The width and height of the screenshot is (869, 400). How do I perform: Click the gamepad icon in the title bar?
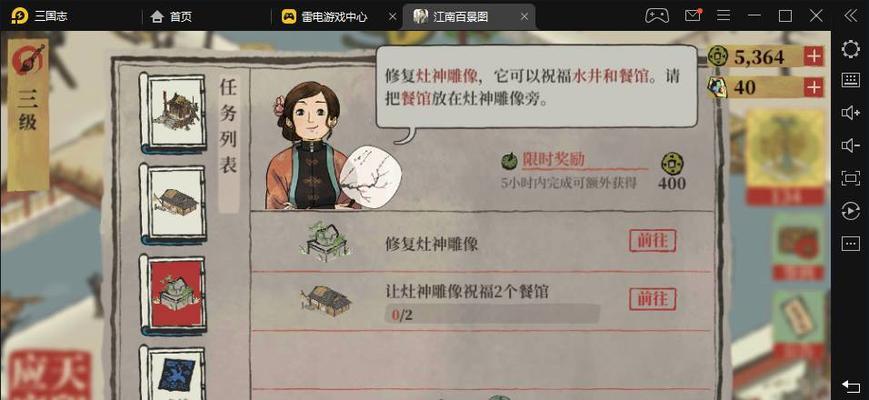657,16
